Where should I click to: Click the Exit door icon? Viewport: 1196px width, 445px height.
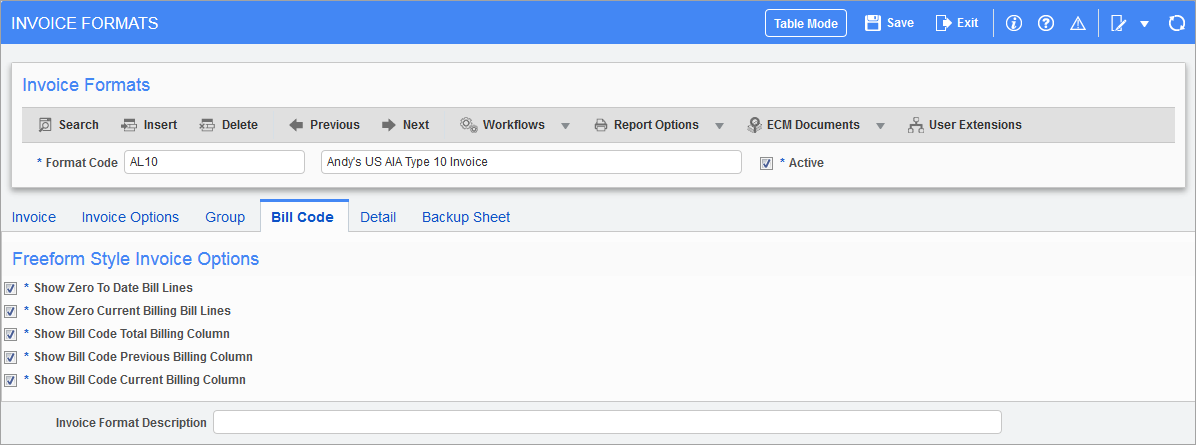944,23
